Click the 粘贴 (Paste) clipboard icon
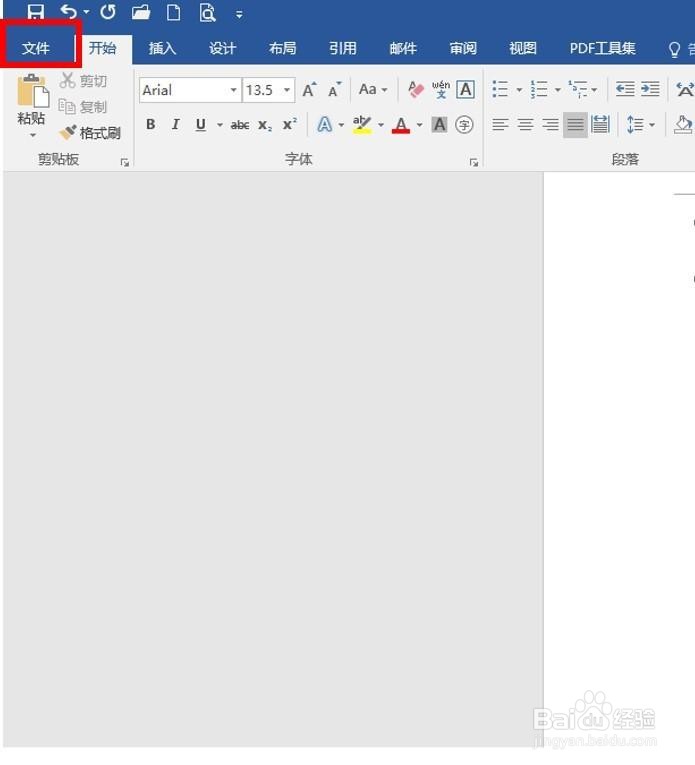Screen dimensions: 695x765 point(33,91)
